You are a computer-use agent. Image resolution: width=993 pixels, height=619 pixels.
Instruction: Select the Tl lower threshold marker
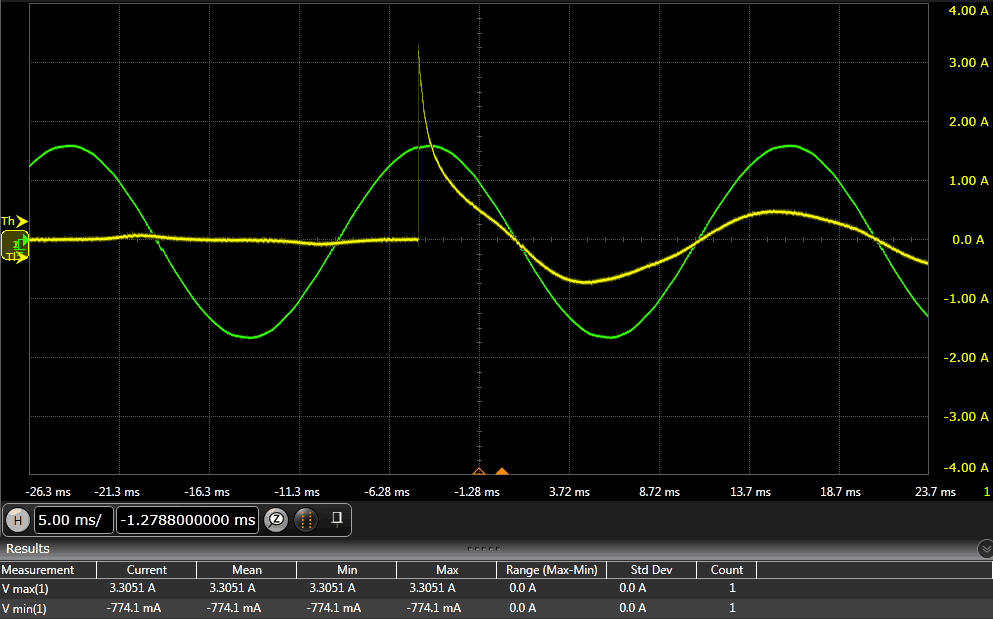pyautogui.click(x=13, y=257)
